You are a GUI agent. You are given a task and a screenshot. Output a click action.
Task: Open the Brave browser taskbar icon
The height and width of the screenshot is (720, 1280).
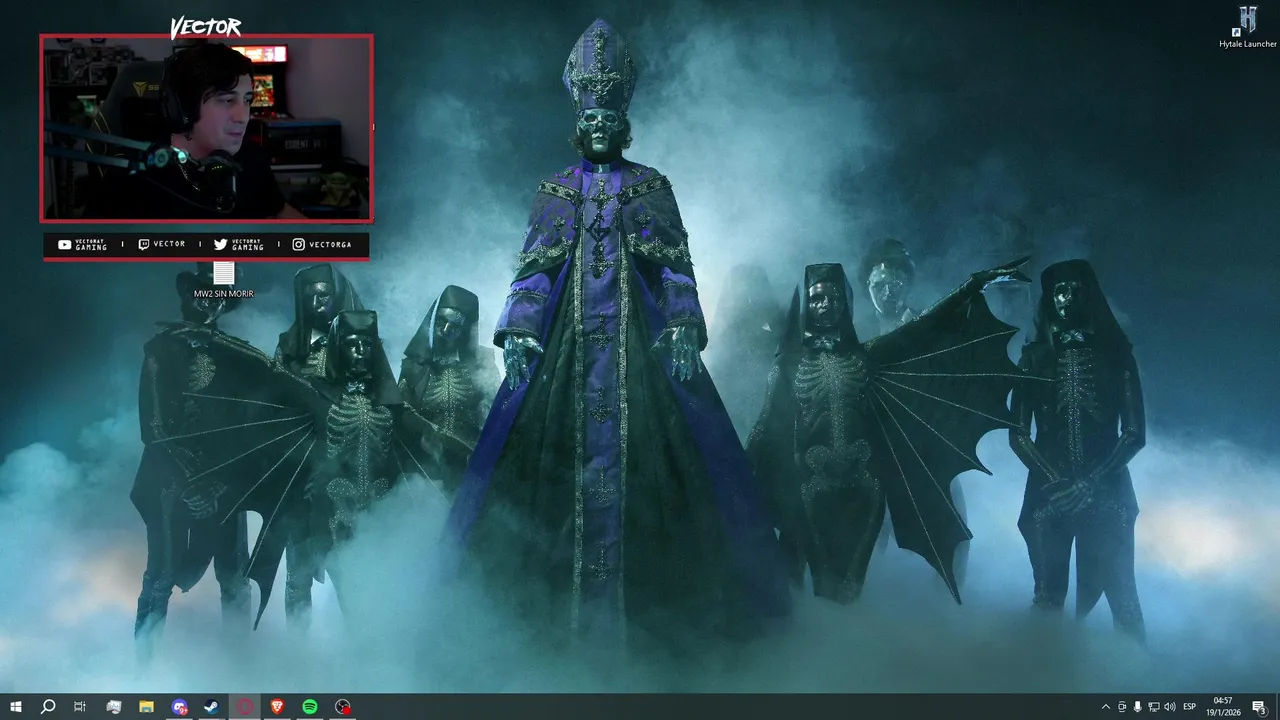277,707
